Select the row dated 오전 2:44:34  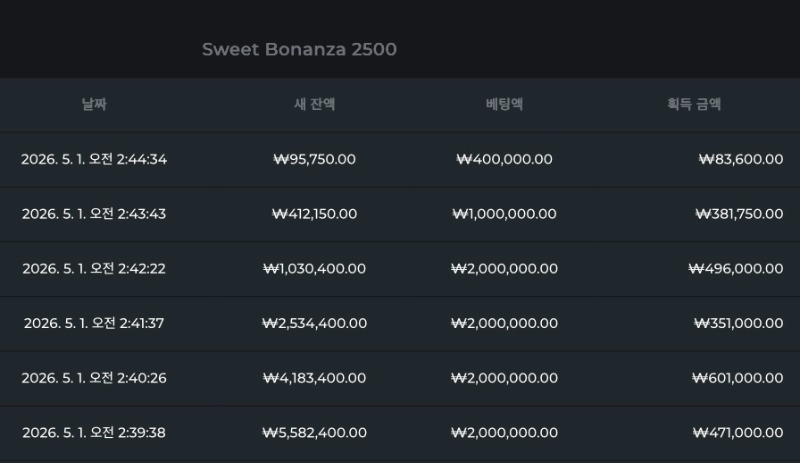point(94,159)
